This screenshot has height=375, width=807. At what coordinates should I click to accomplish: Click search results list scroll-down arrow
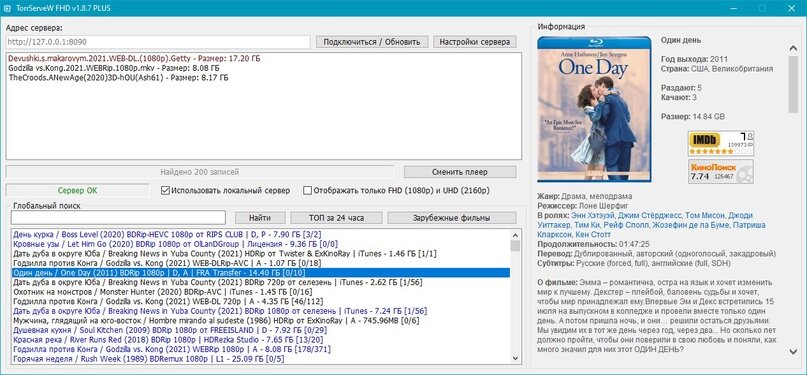tap(515, 359)
